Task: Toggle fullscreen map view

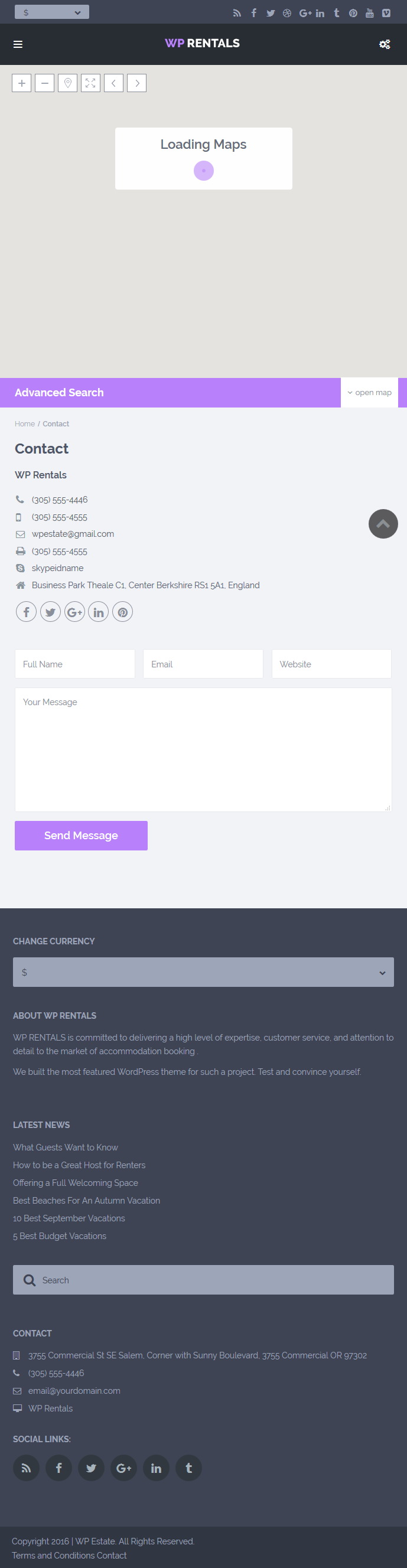Action: (x=90, y=83)
